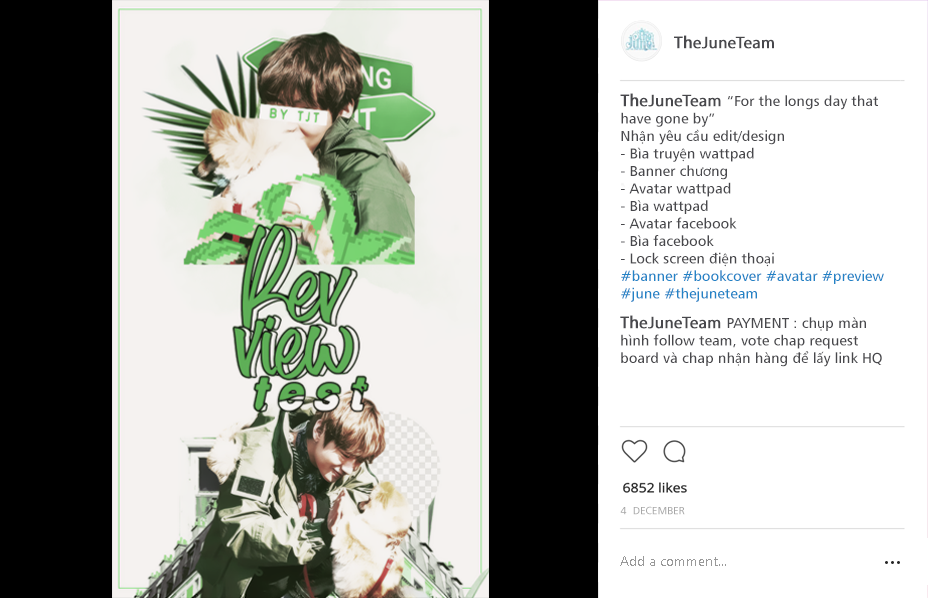Open the #banner hashtag
Viewport: 928px width, 598px height.
649,276
